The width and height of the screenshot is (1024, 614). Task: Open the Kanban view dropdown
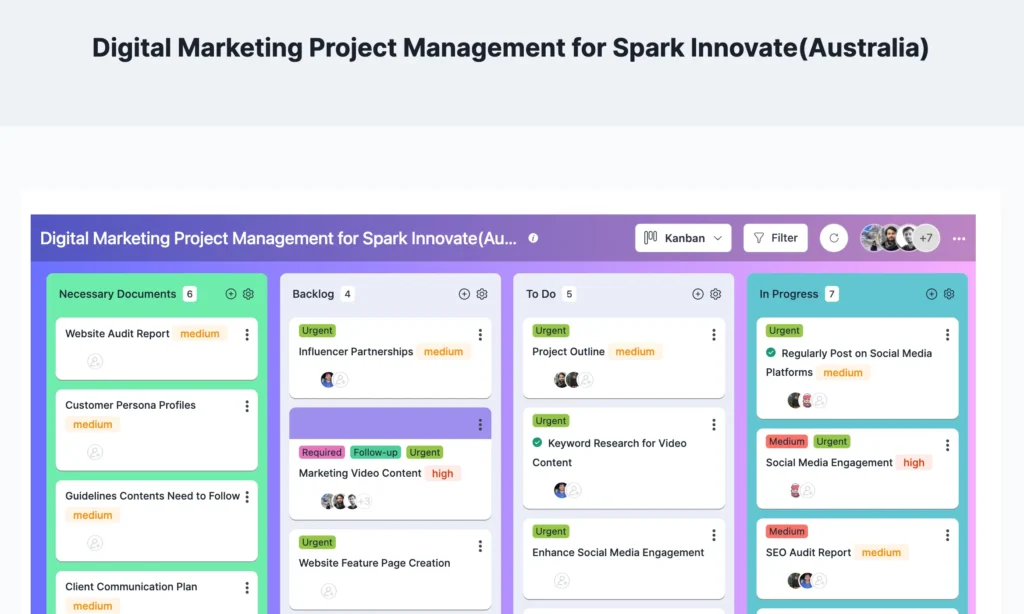click(683, 238)
